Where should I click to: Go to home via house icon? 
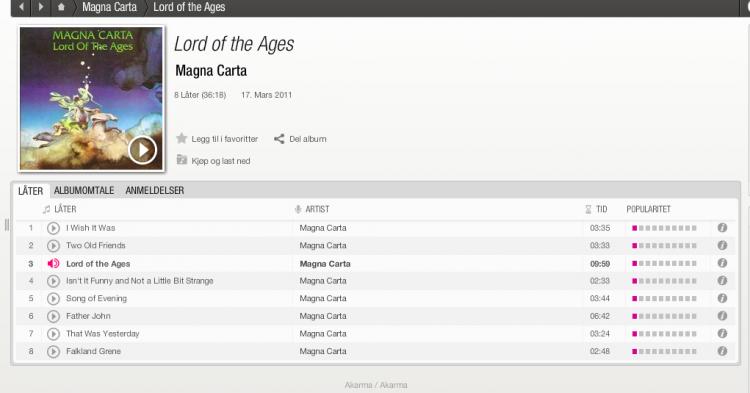[61, 7]
